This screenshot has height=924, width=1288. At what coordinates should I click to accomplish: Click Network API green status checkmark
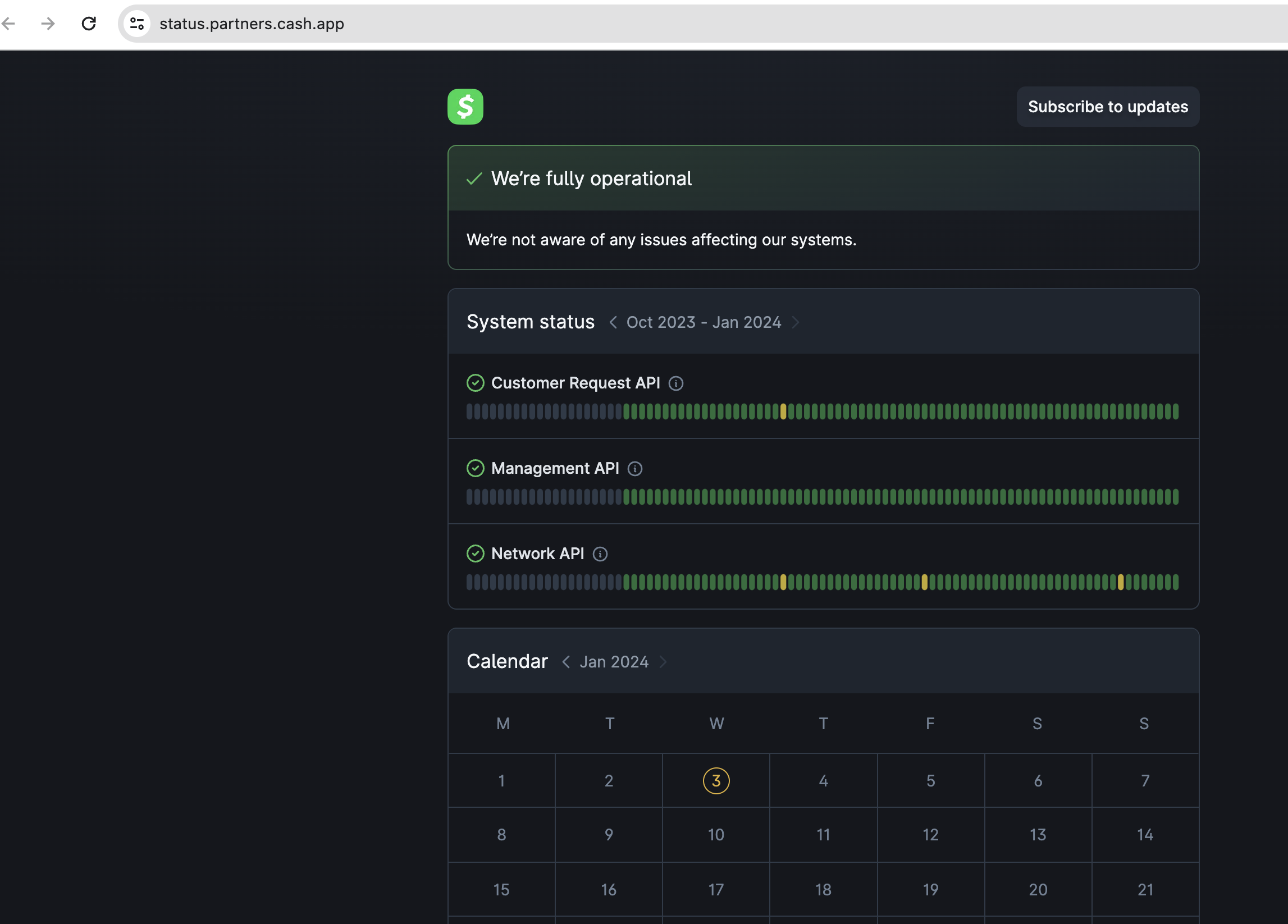point(476,553)
